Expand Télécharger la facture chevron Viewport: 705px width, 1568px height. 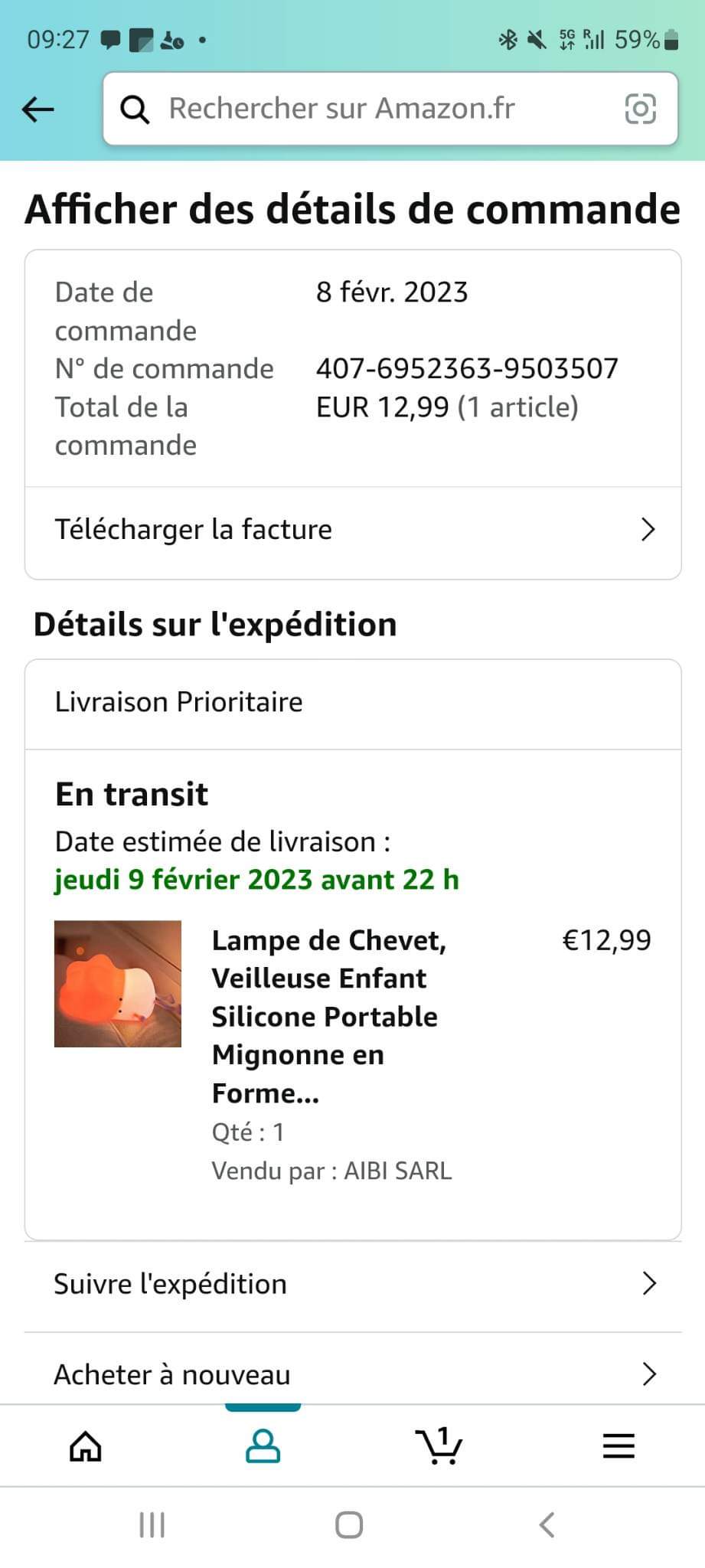(648, 530)
